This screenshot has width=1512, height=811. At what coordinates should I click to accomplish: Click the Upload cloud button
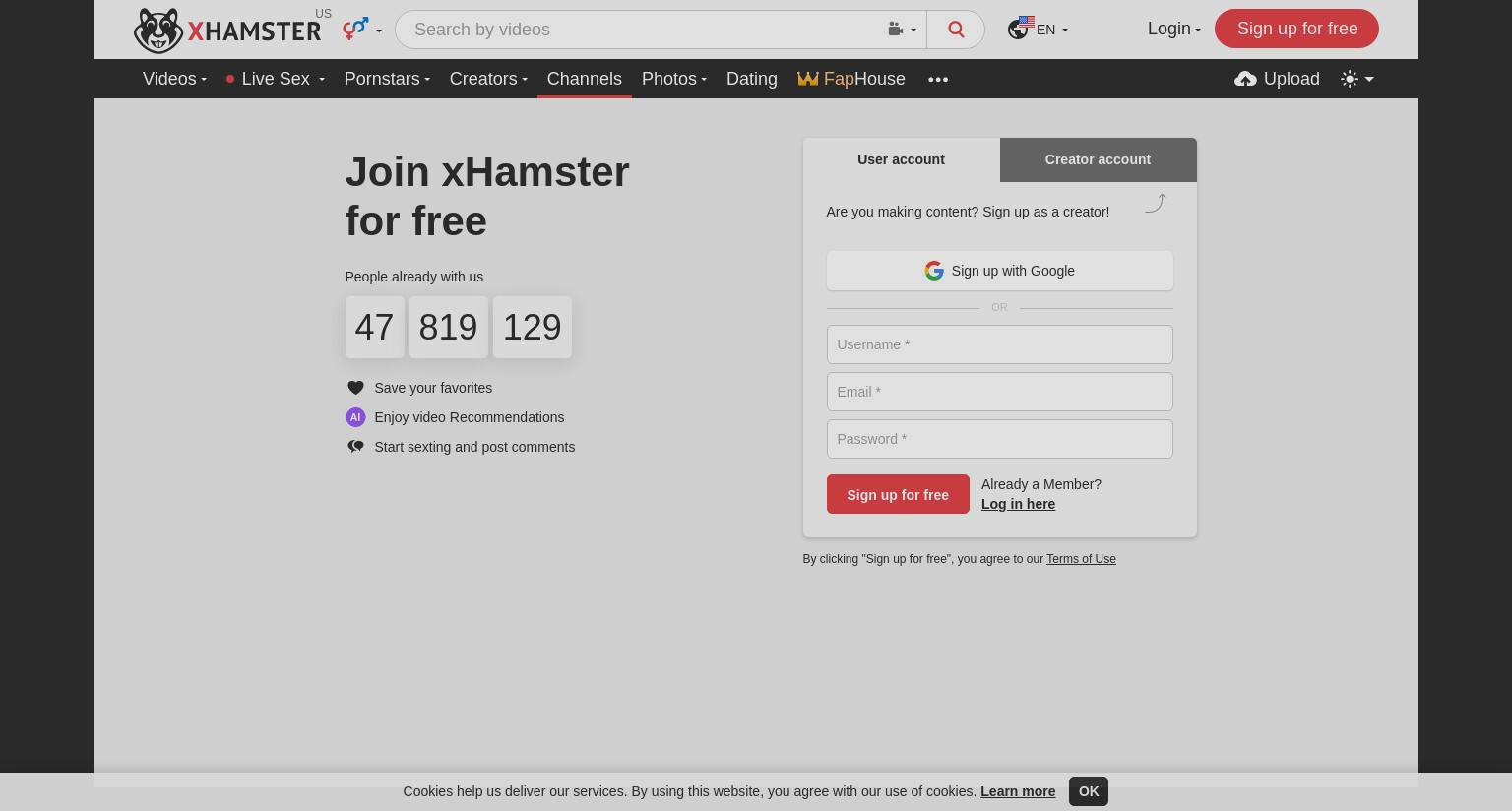(x=1277, y=79)
